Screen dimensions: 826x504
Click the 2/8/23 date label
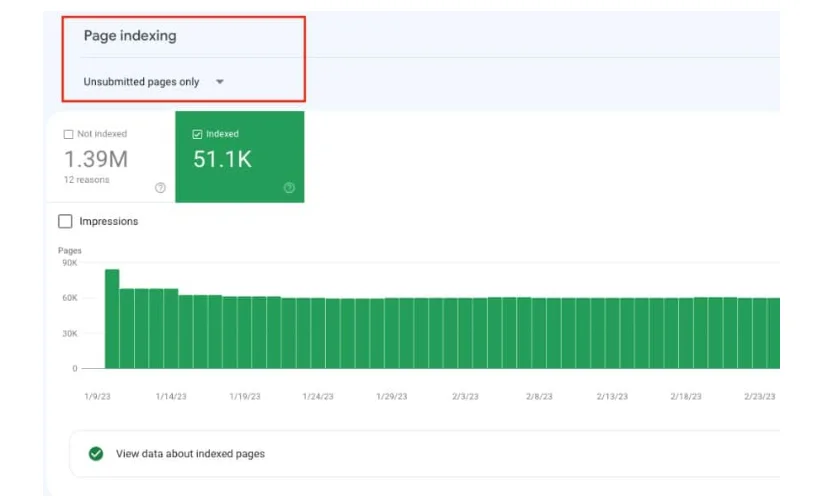click(x=539, y=396)
